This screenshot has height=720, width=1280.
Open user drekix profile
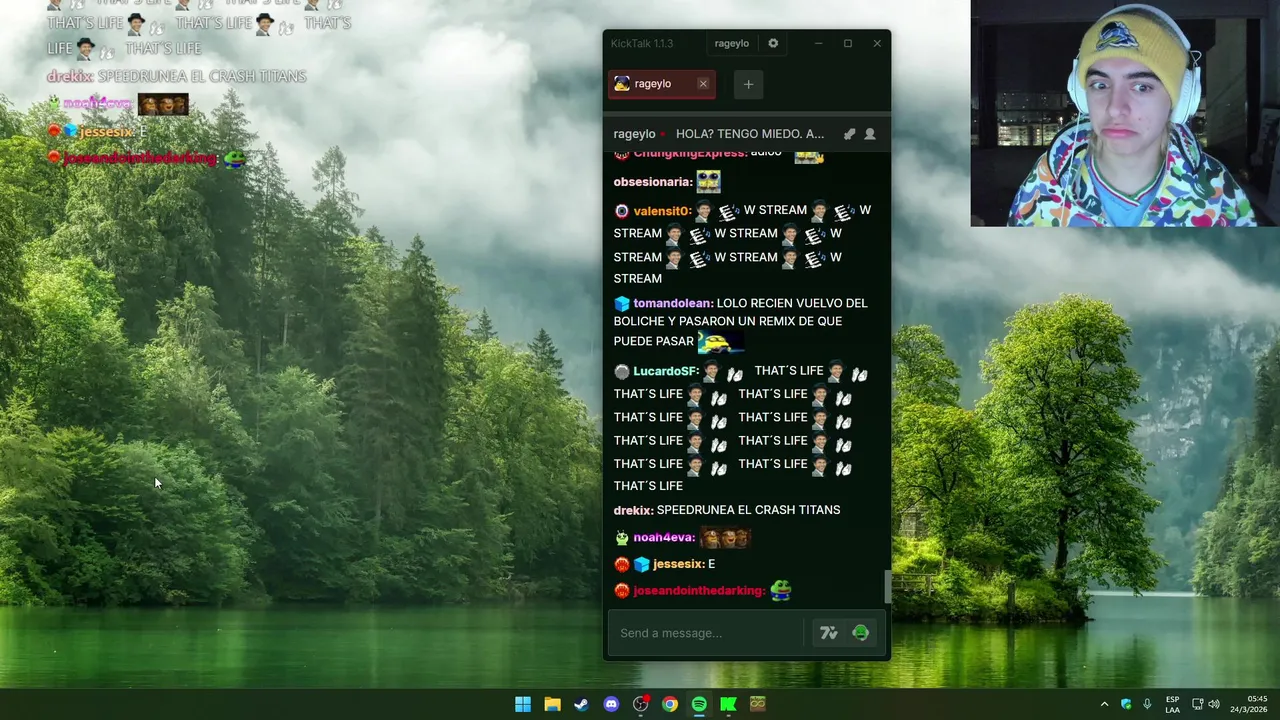pyautogui.click(x=633, y=510)
